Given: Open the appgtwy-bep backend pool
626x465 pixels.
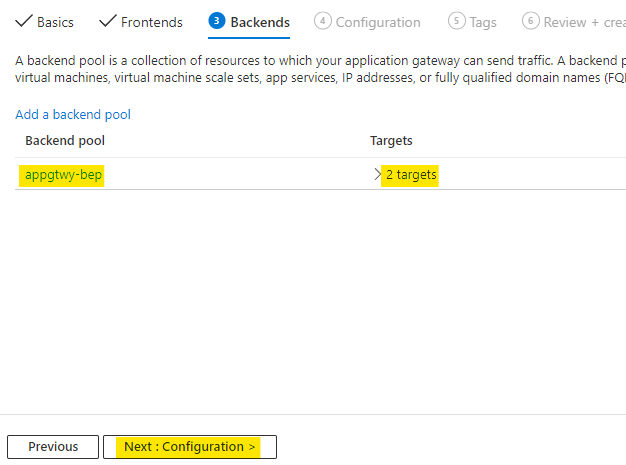Looking at the screenshot, I should (64, 175).
